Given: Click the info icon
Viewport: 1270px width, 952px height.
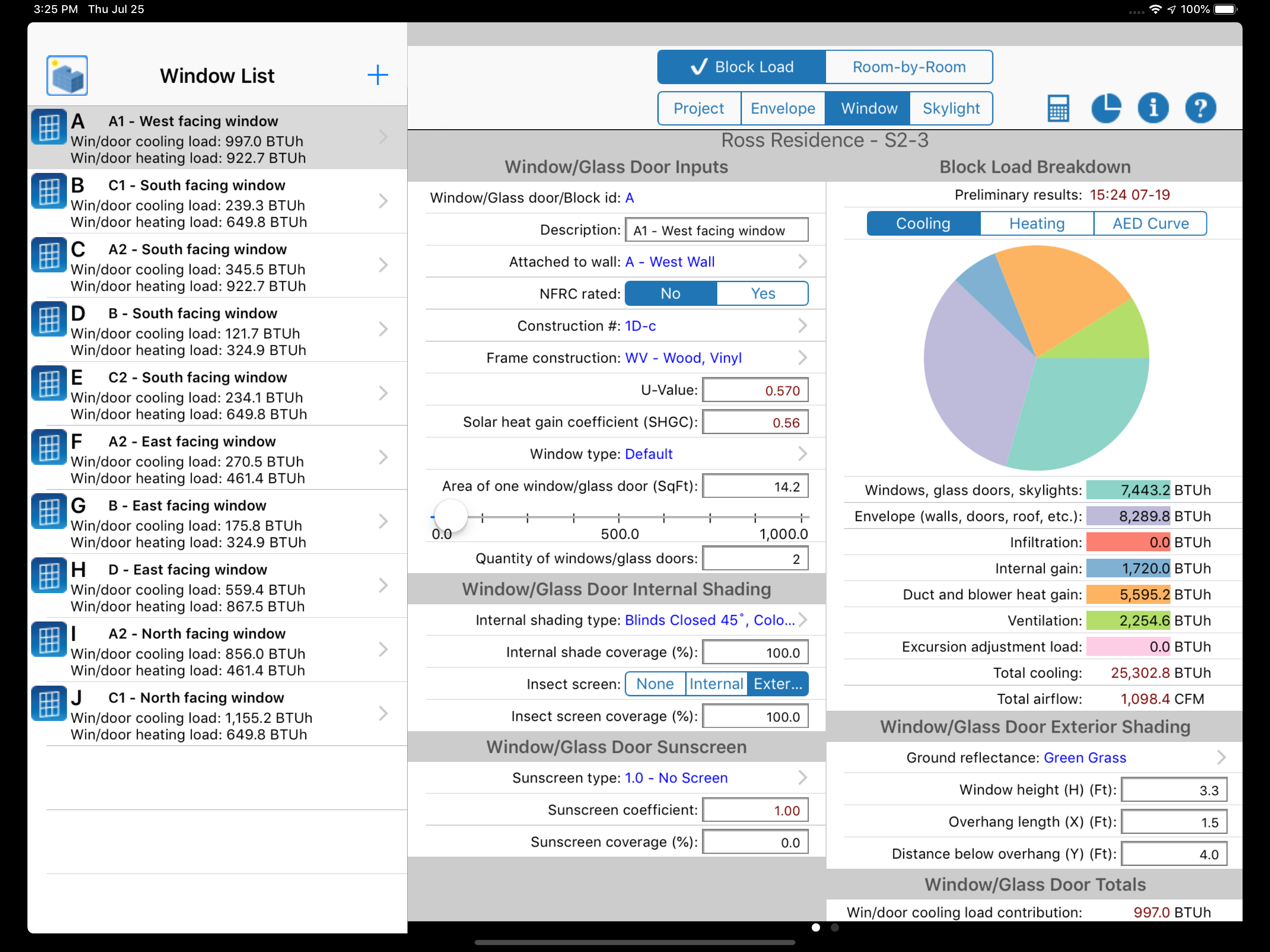Looking at the screenshot, I should (1152, 108).
